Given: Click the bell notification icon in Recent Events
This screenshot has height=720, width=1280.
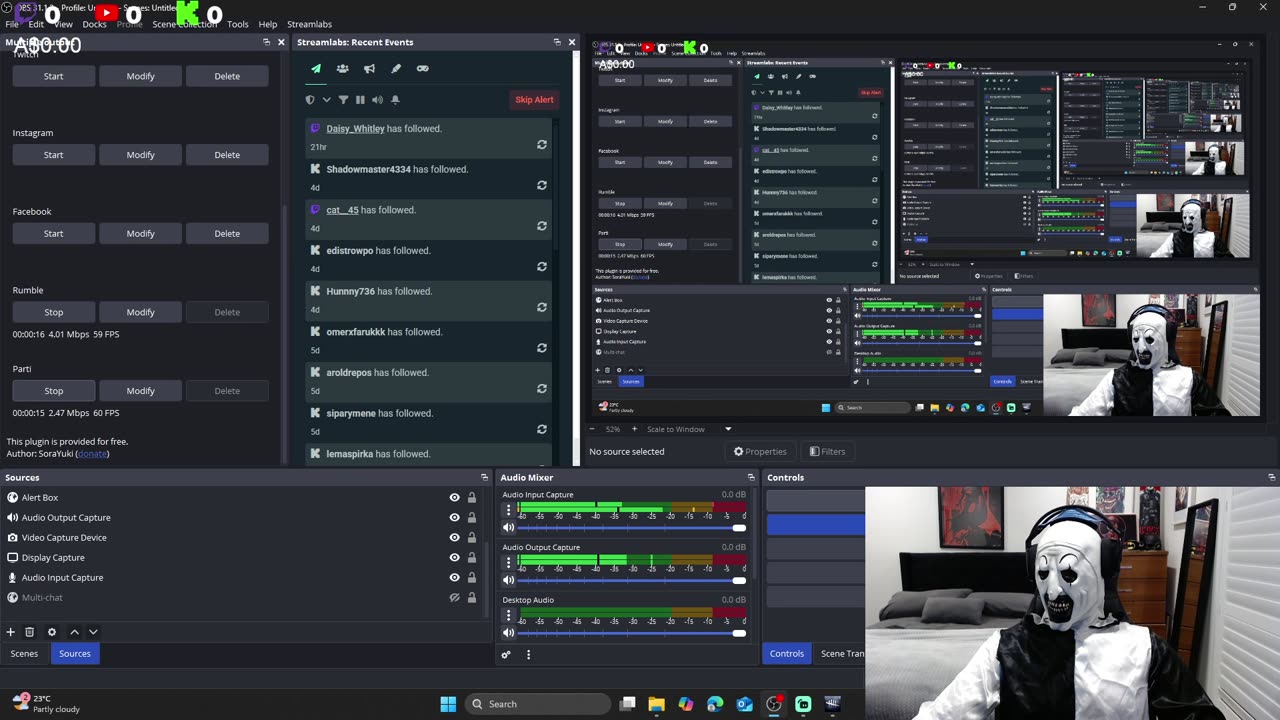Looking at the screenshot, I should (395, 100).
